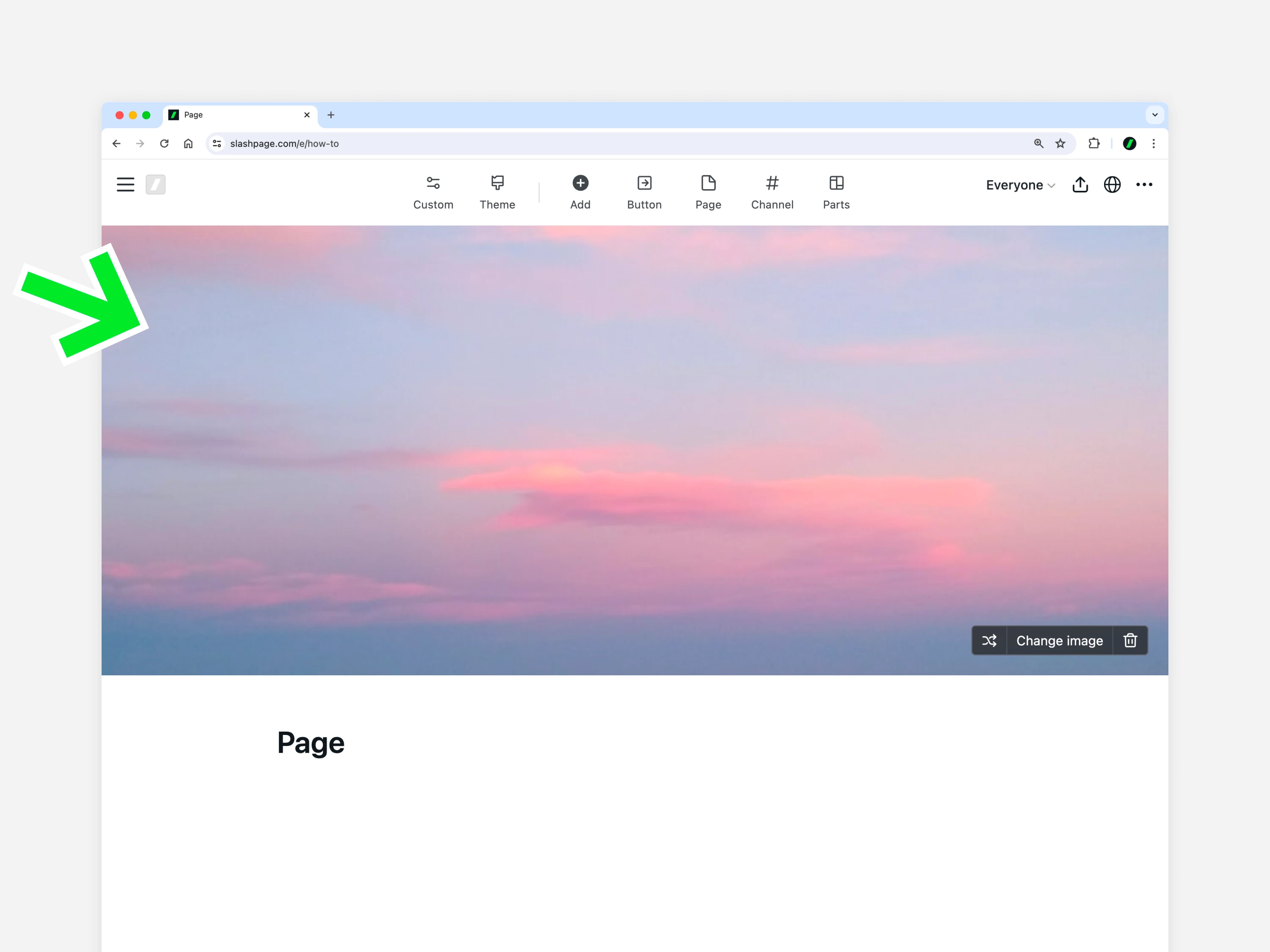Open the Chrome three-dot menu
Viewport: 1270px width, 952px height.
click(x=1154, y=143)
